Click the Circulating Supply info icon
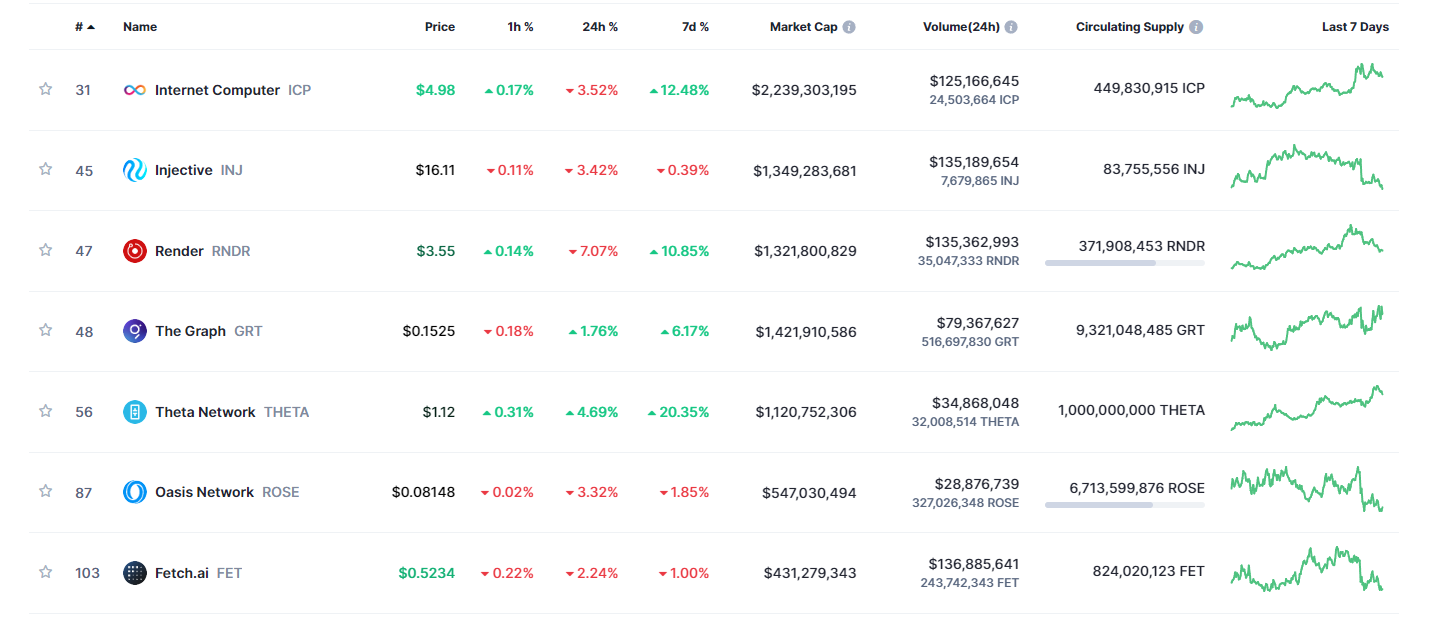The width and height of the screenshot is (1431, 623). tap(1196, 27)
